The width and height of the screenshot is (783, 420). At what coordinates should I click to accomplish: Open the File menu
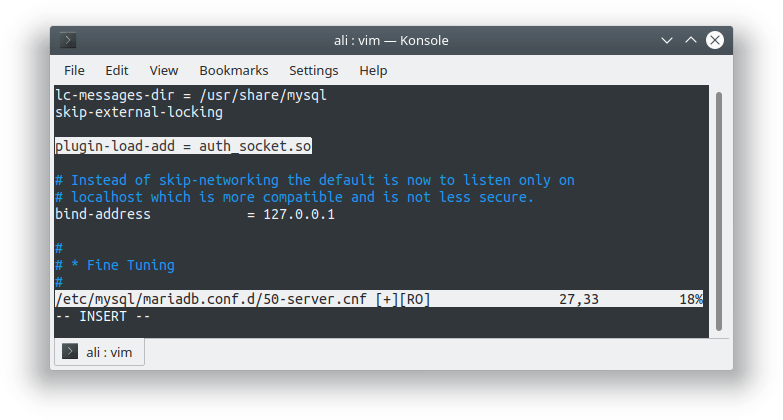click(75, 71)
